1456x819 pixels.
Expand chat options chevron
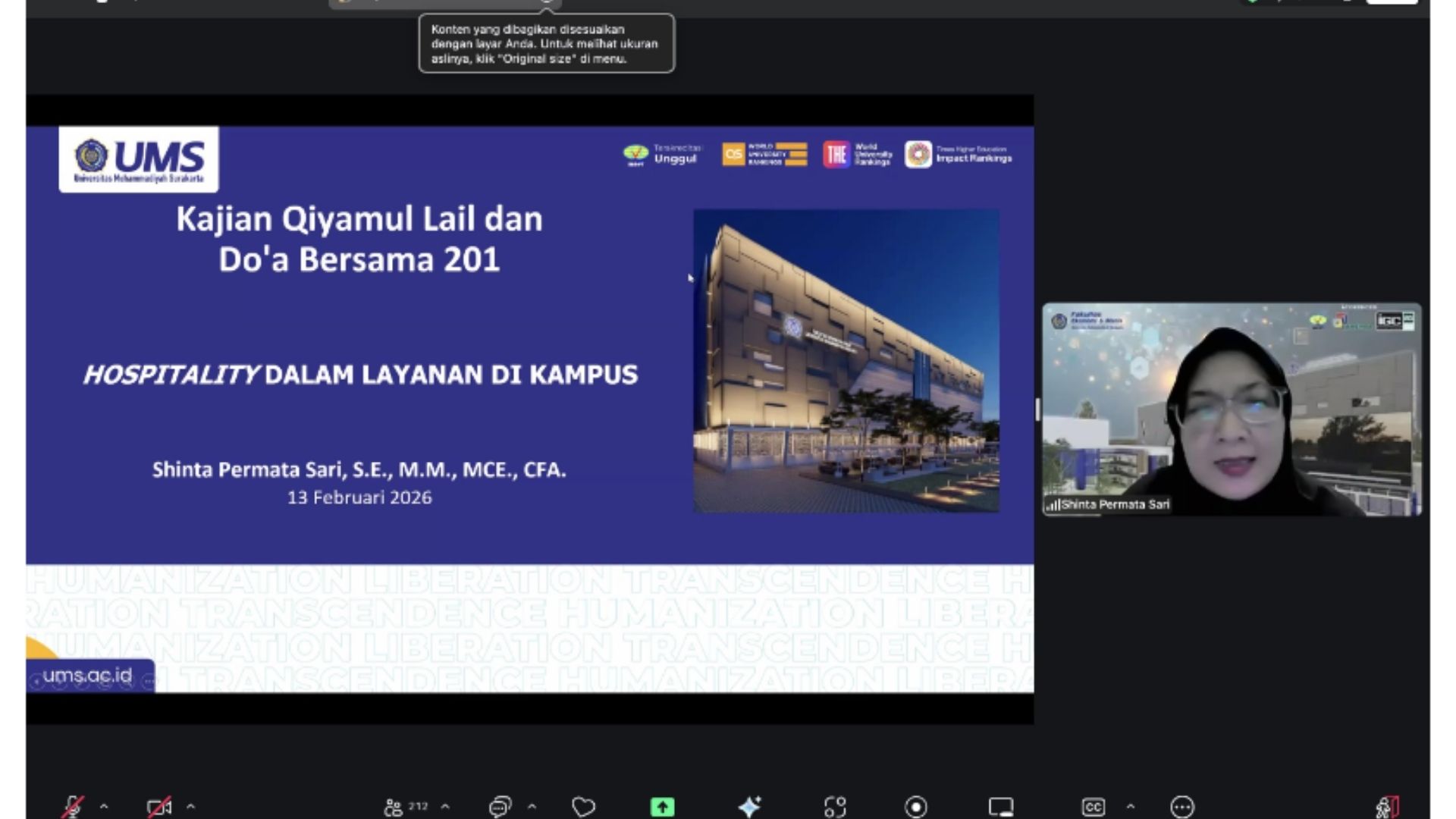coord(532,807)
